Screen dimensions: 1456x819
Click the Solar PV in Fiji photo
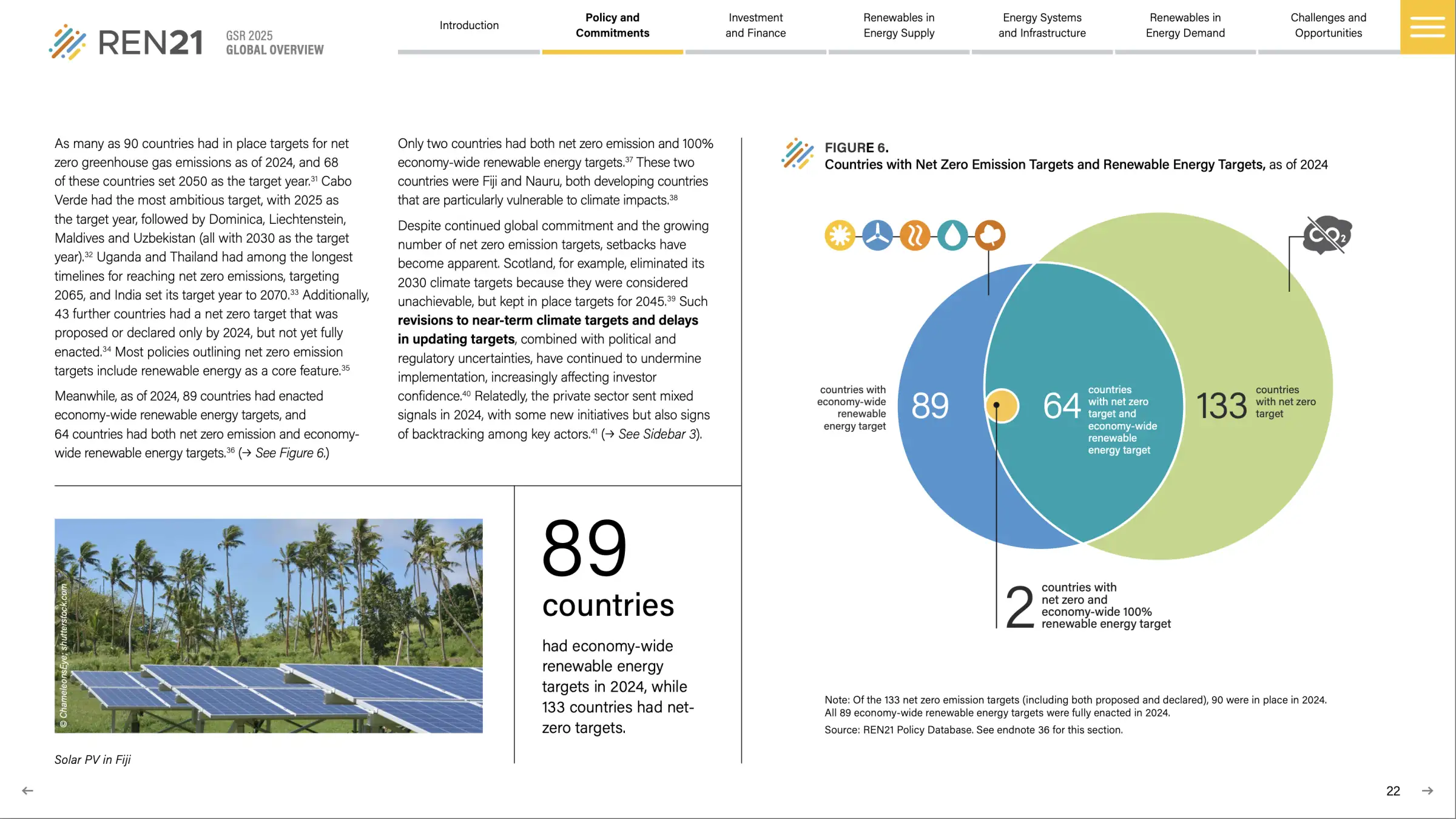(x=268, y=625)
